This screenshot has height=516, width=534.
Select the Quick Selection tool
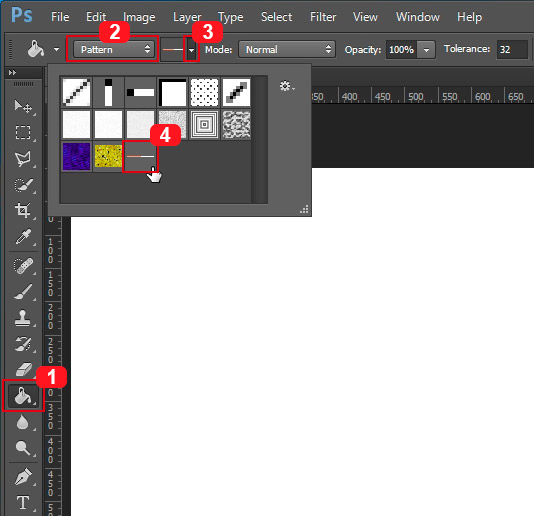pos(23,185)
